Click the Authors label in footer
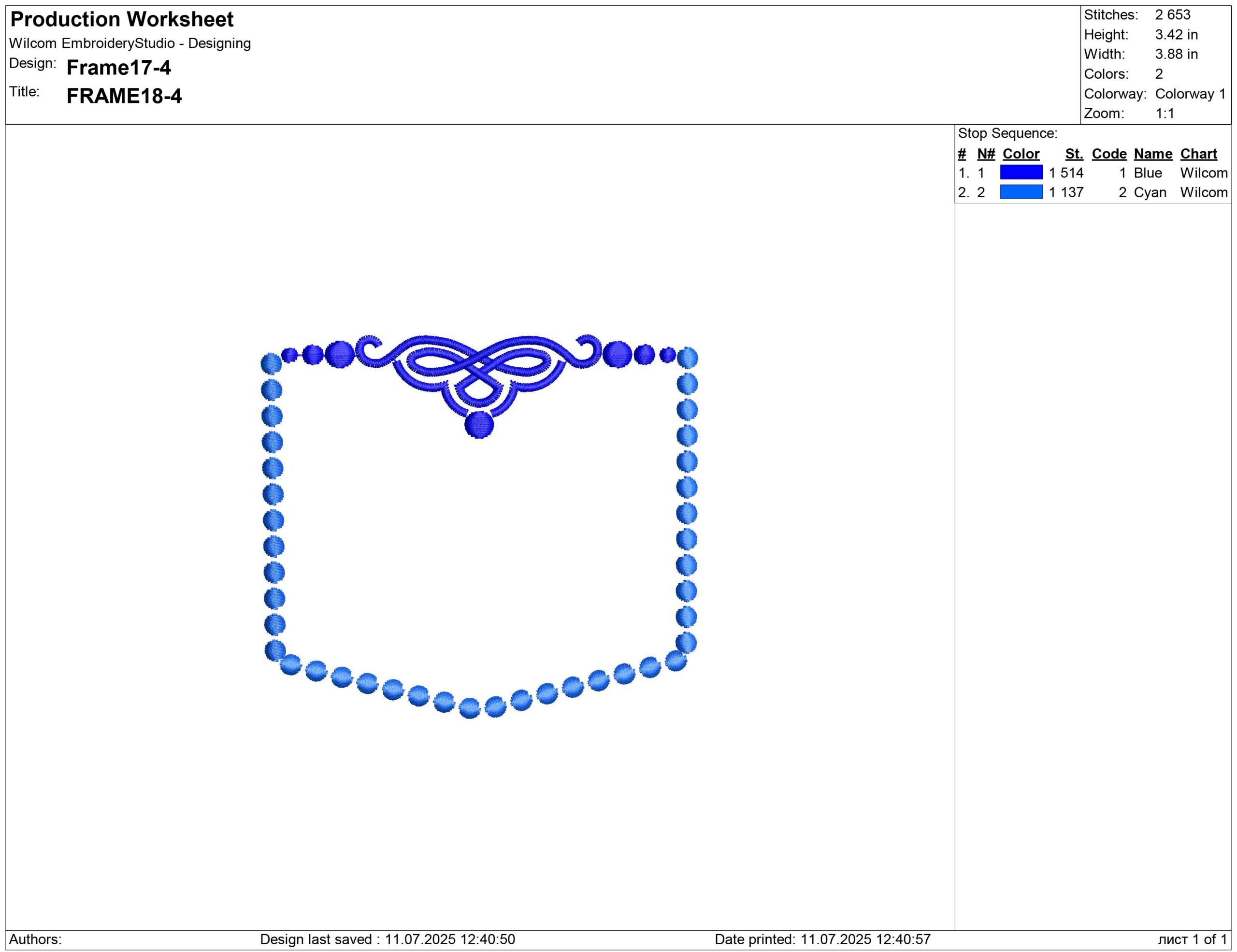The image size is (1237, 952). (x=35, y=939)
